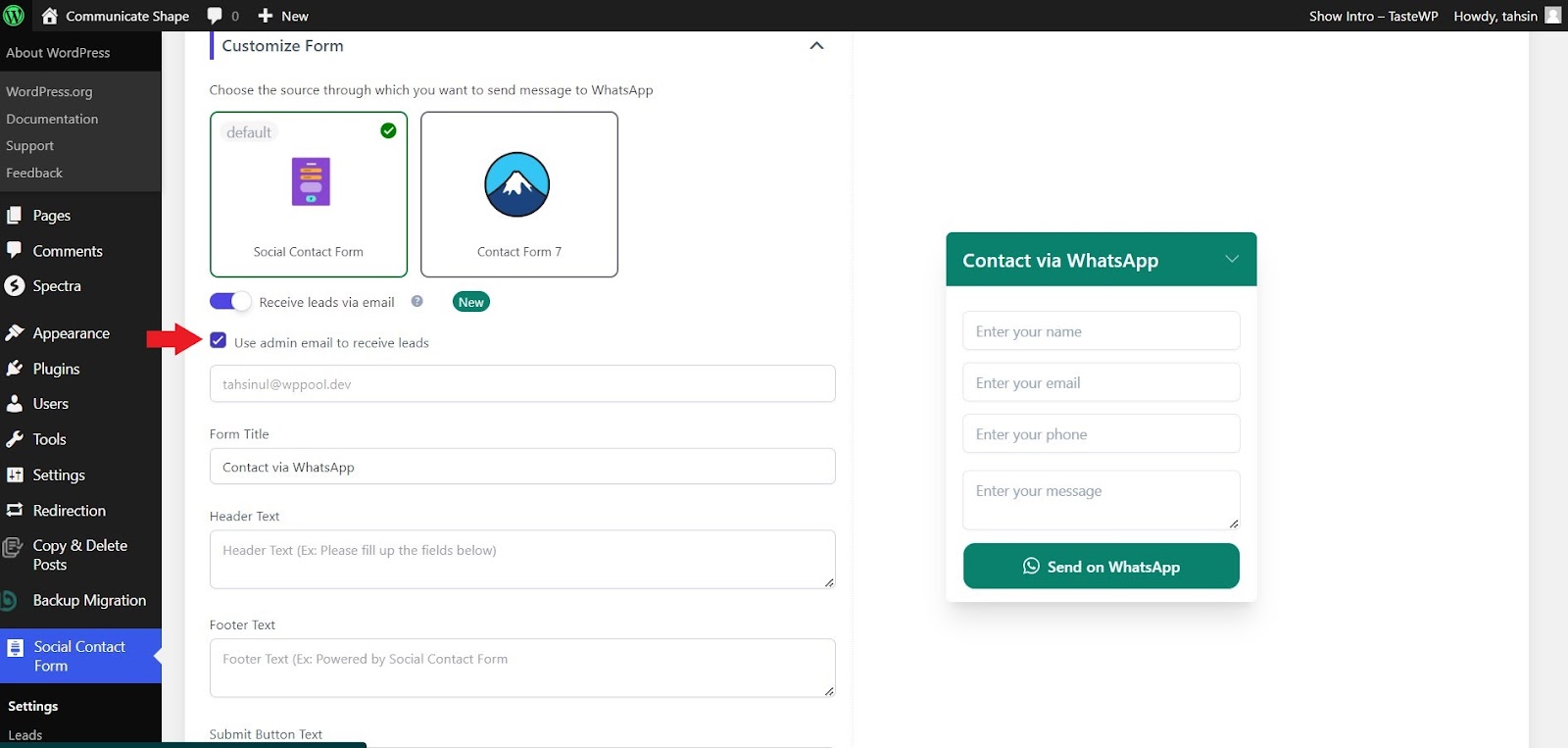Select the Contact Form 7 source card
1568x748 pixels.
pyautogui.click(x=519, y=194)
